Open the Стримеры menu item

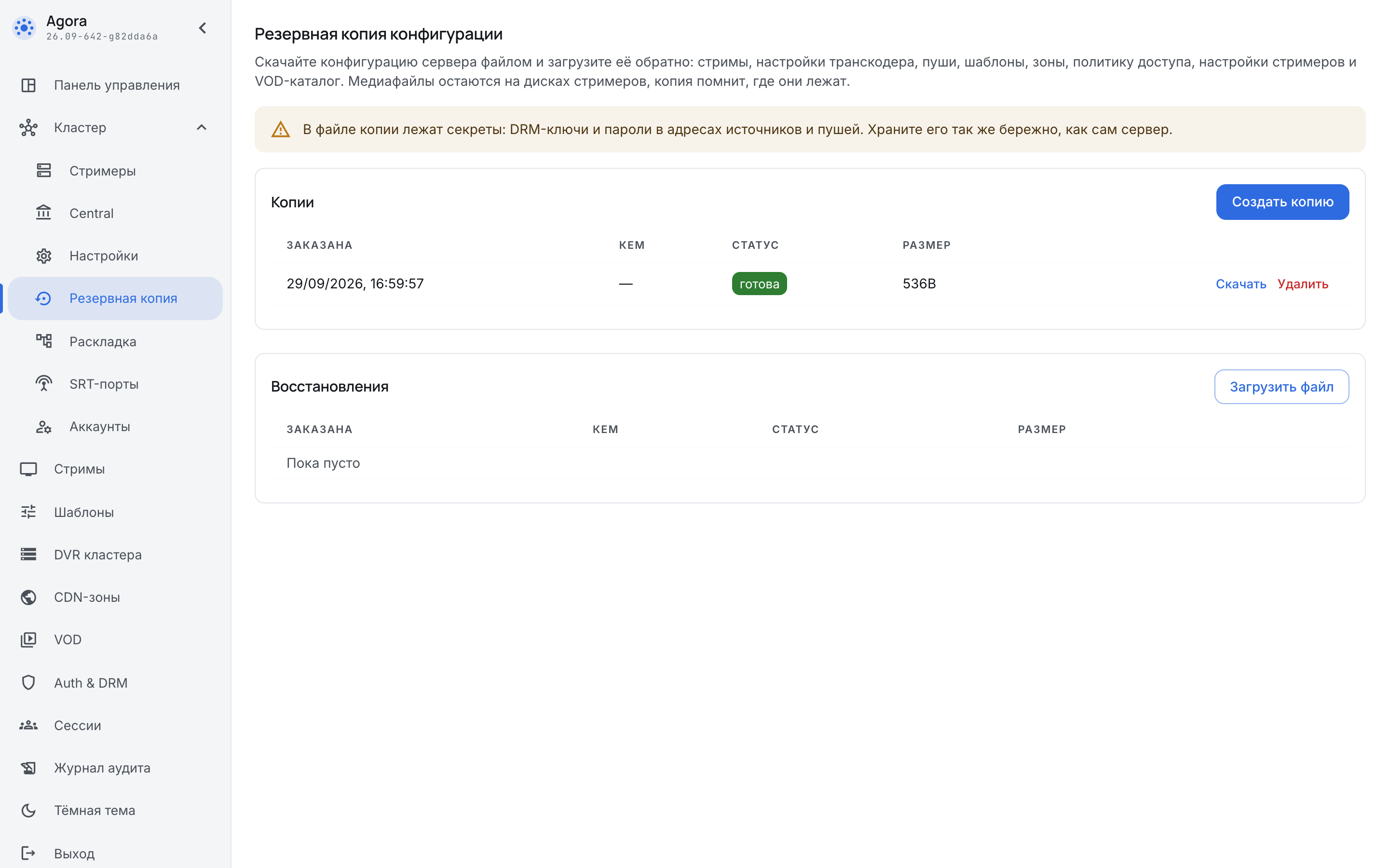pos(115,171)
